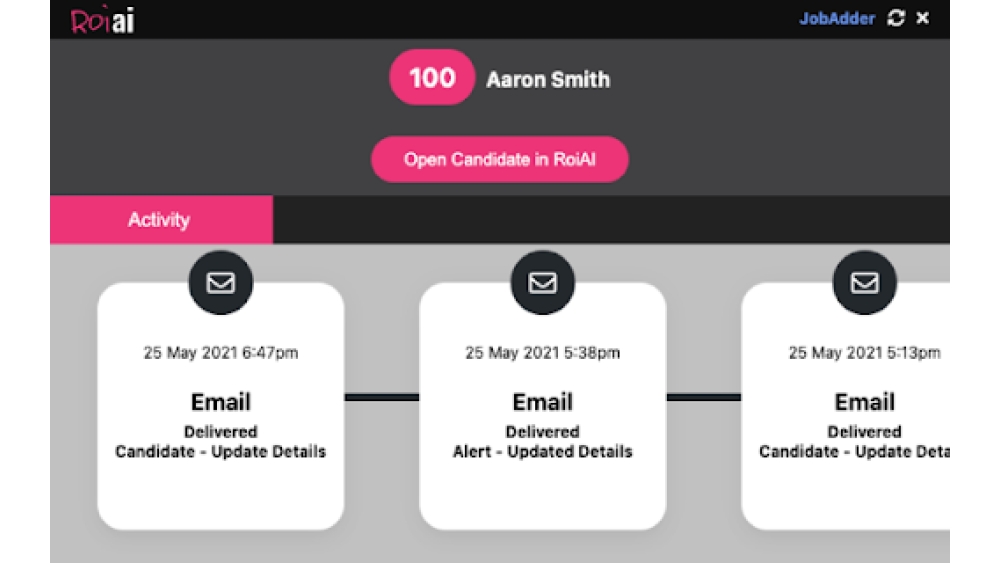Screen dimensions: 1000x563
Task: Refresh the panel with the sync icon
Action: coord(896,19)
